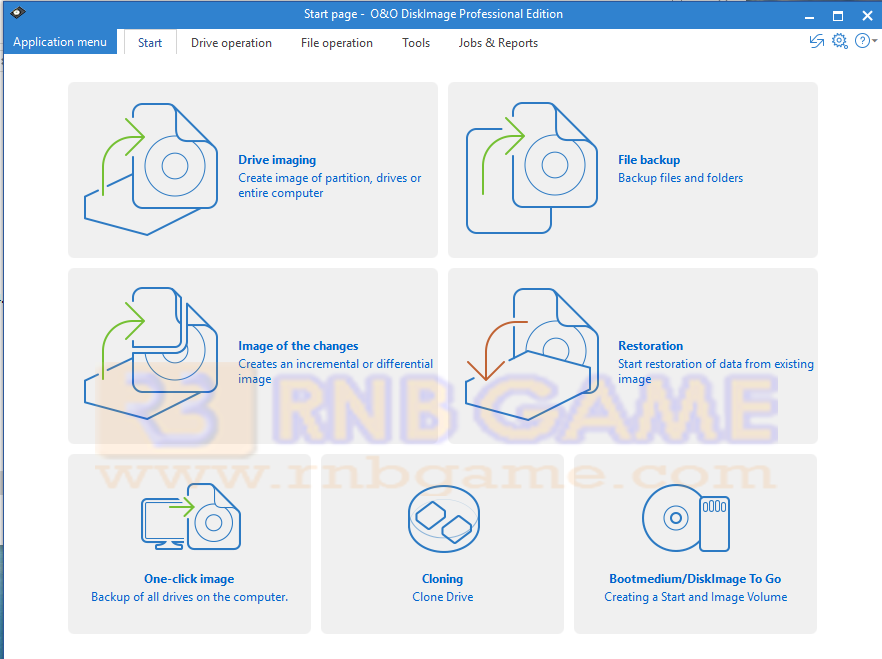The width and height of the screenshot is (882, 659).
Task: Click the Cloning disk icon
Action: coord(443,518)
